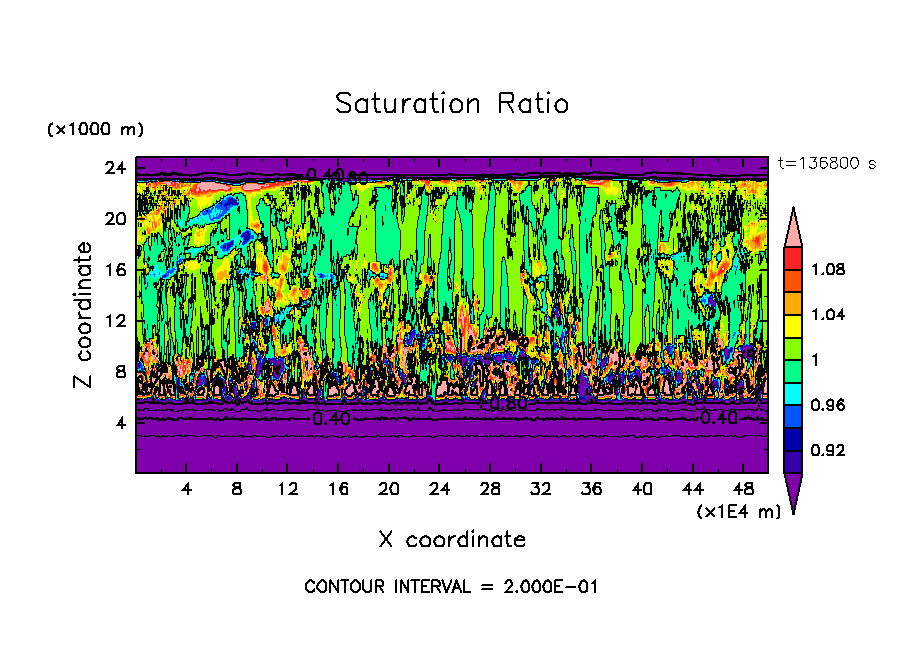Click the t=136800 s timestamp label
The image size is (904, 654).
[827, 164]
